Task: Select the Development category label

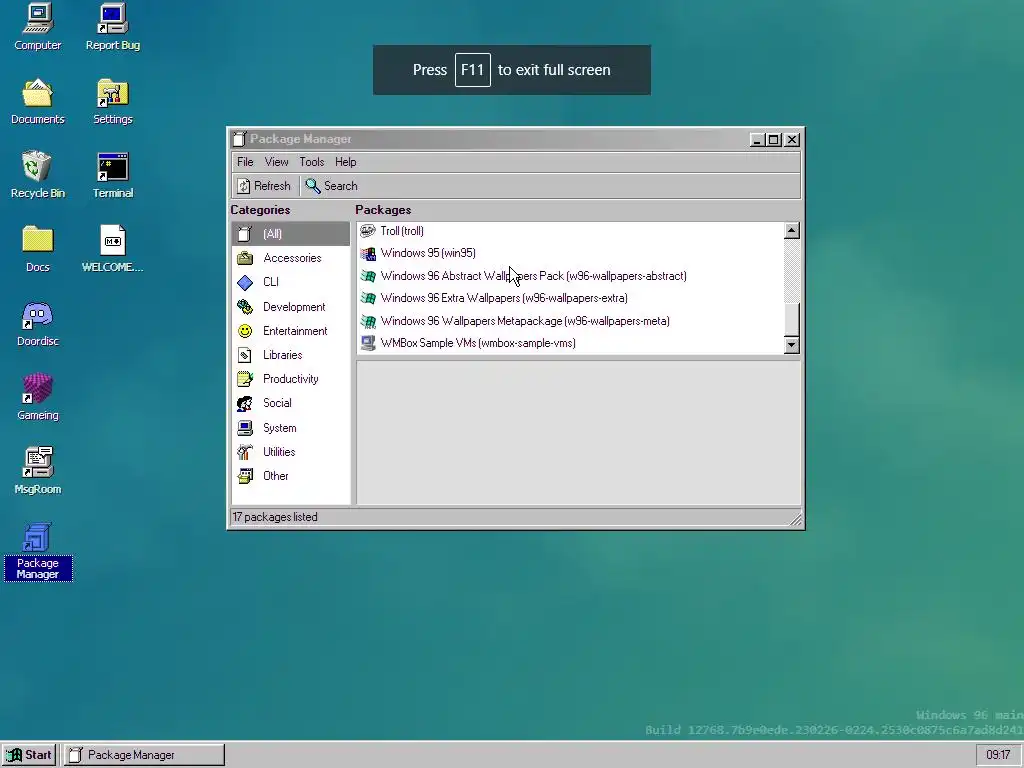Action: coord(294,307)
